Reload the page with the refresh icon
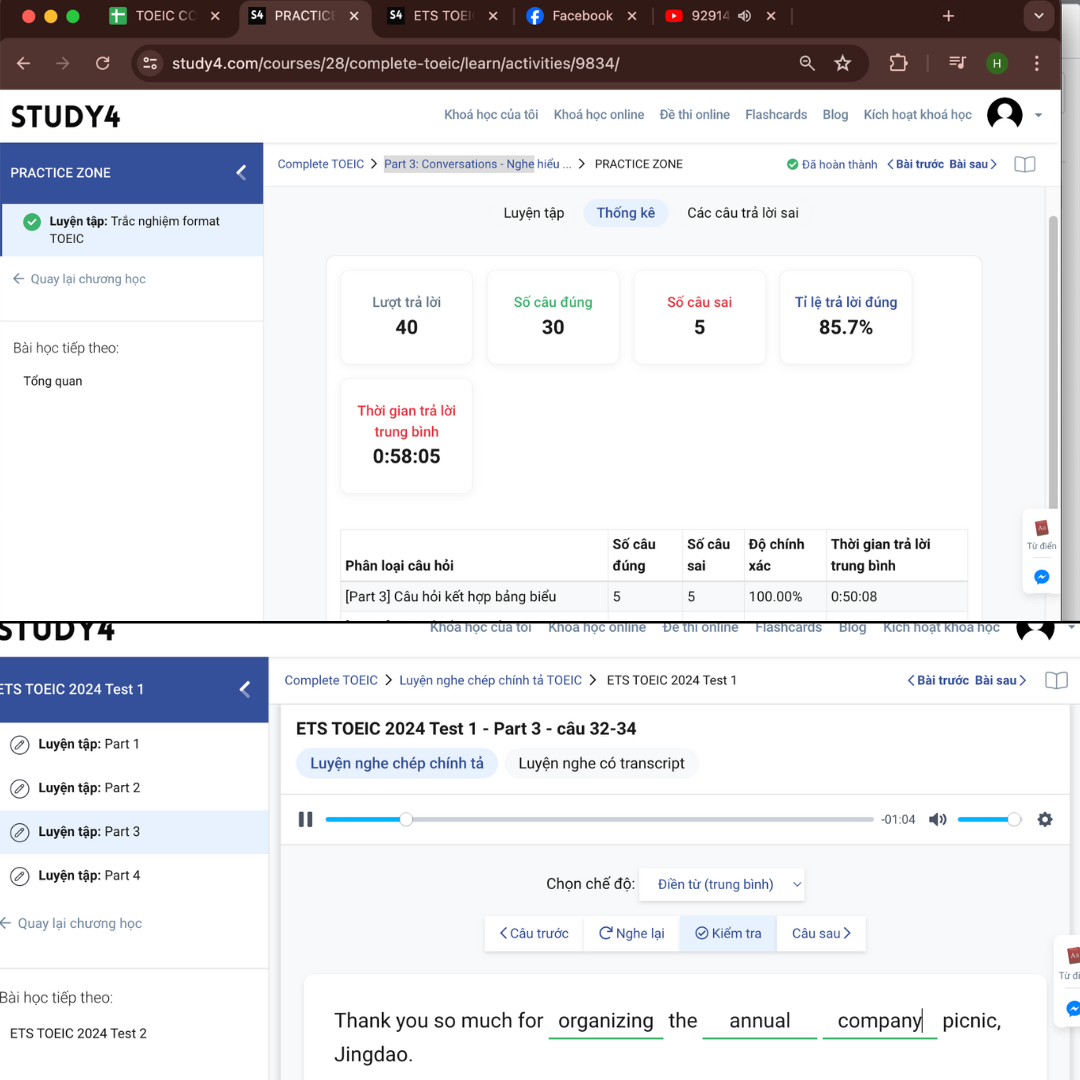Viewport: 1080px width, 1080px height. [x=103, y=63]
